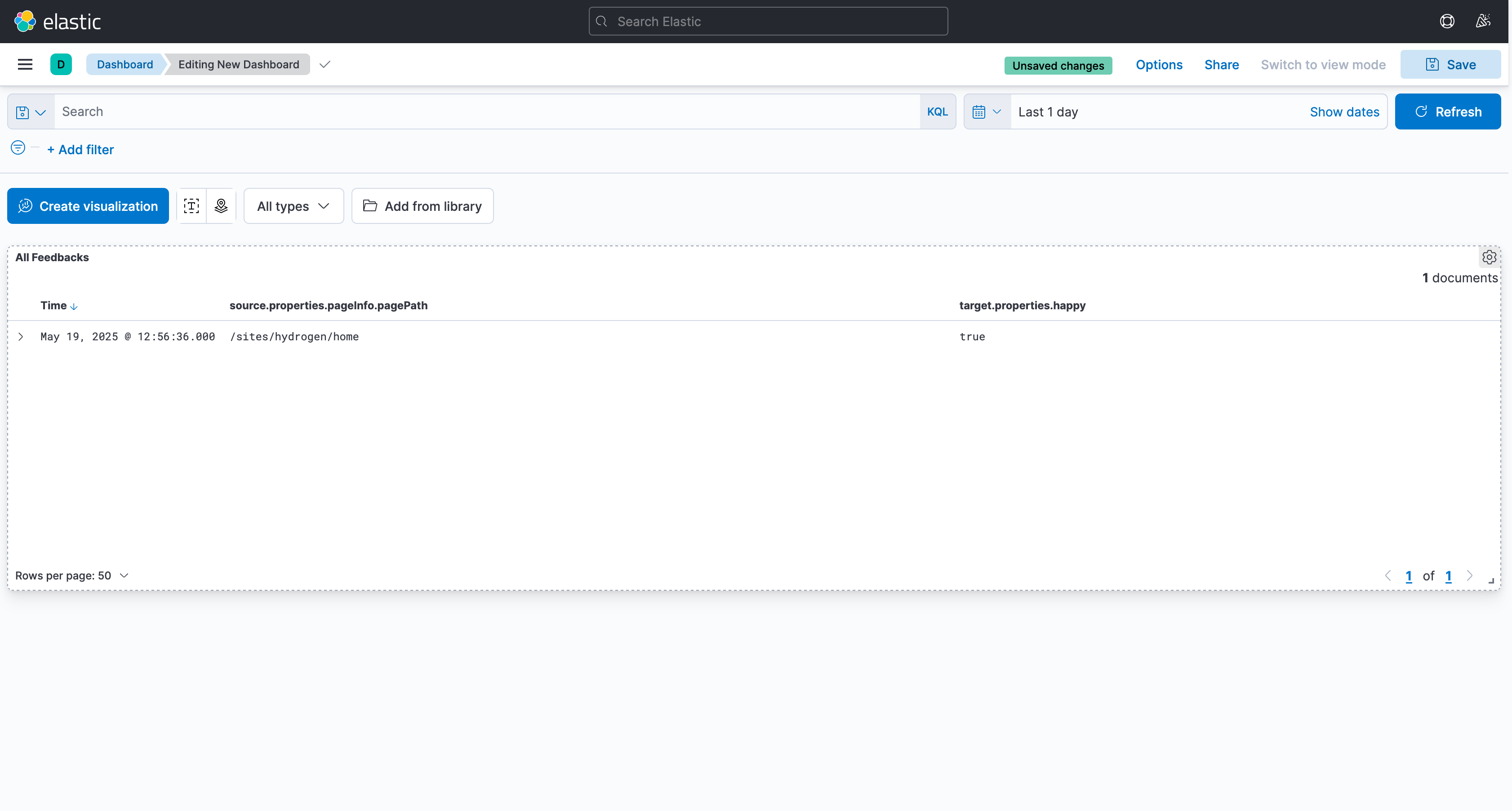This screenshot has height=811, width=1512.
Task: Click the Show dates link
Action: (1344, 112)
